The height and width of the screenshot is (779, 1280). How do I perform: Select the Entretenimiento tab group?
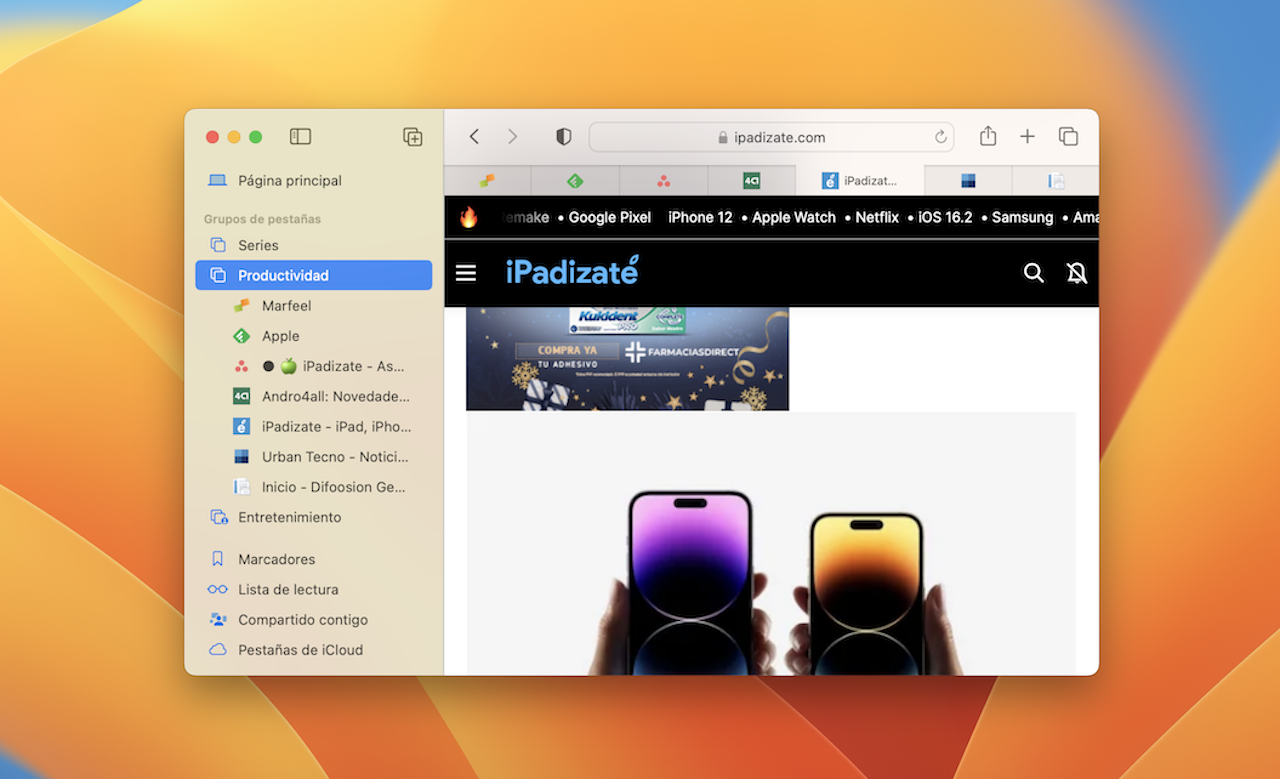point(289,517)
